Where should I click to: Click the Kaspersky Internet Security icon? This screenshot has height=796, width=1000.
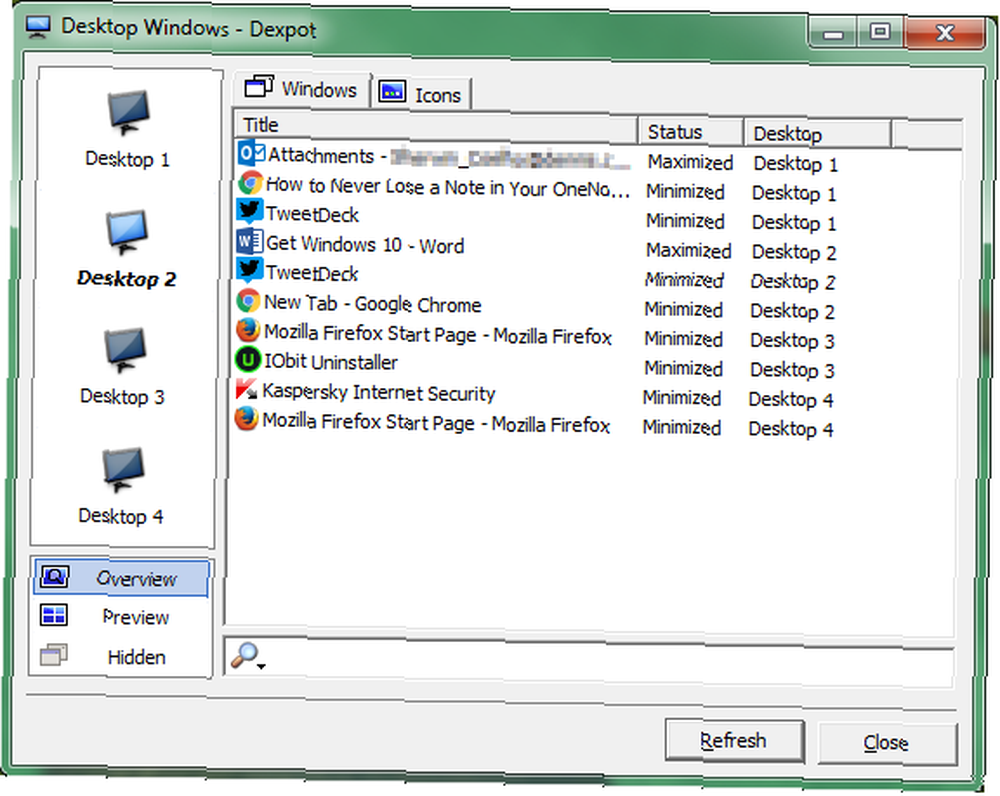click(x=246, y=389)
